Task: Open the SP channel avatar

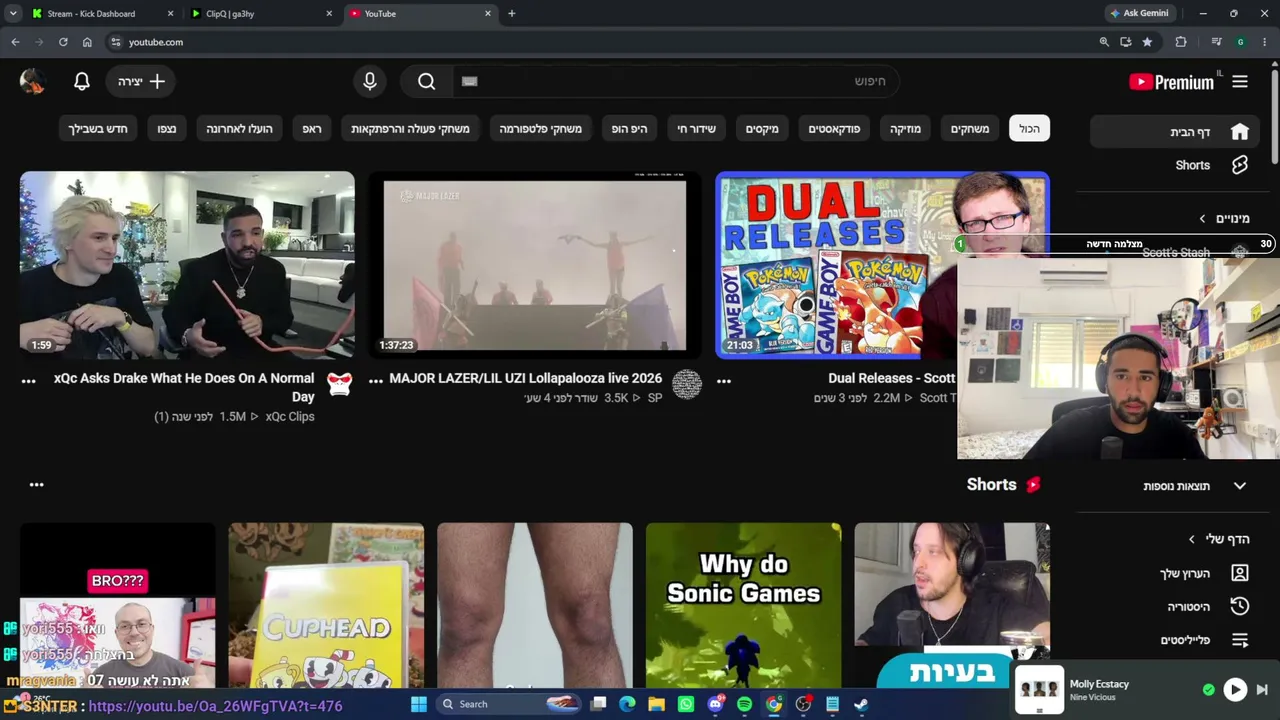Action: [x=687, y=384]
